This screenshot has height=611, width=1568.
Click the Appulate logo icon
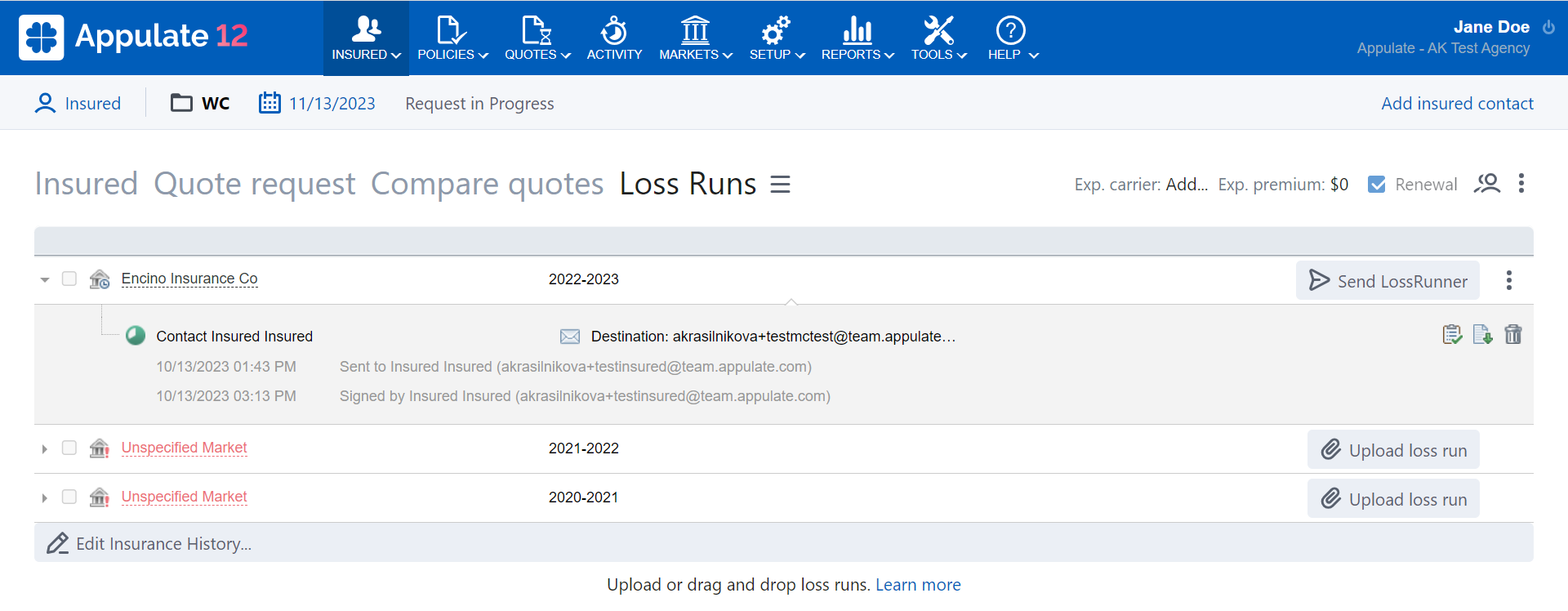pyautogui.click(x=42, y=38)
